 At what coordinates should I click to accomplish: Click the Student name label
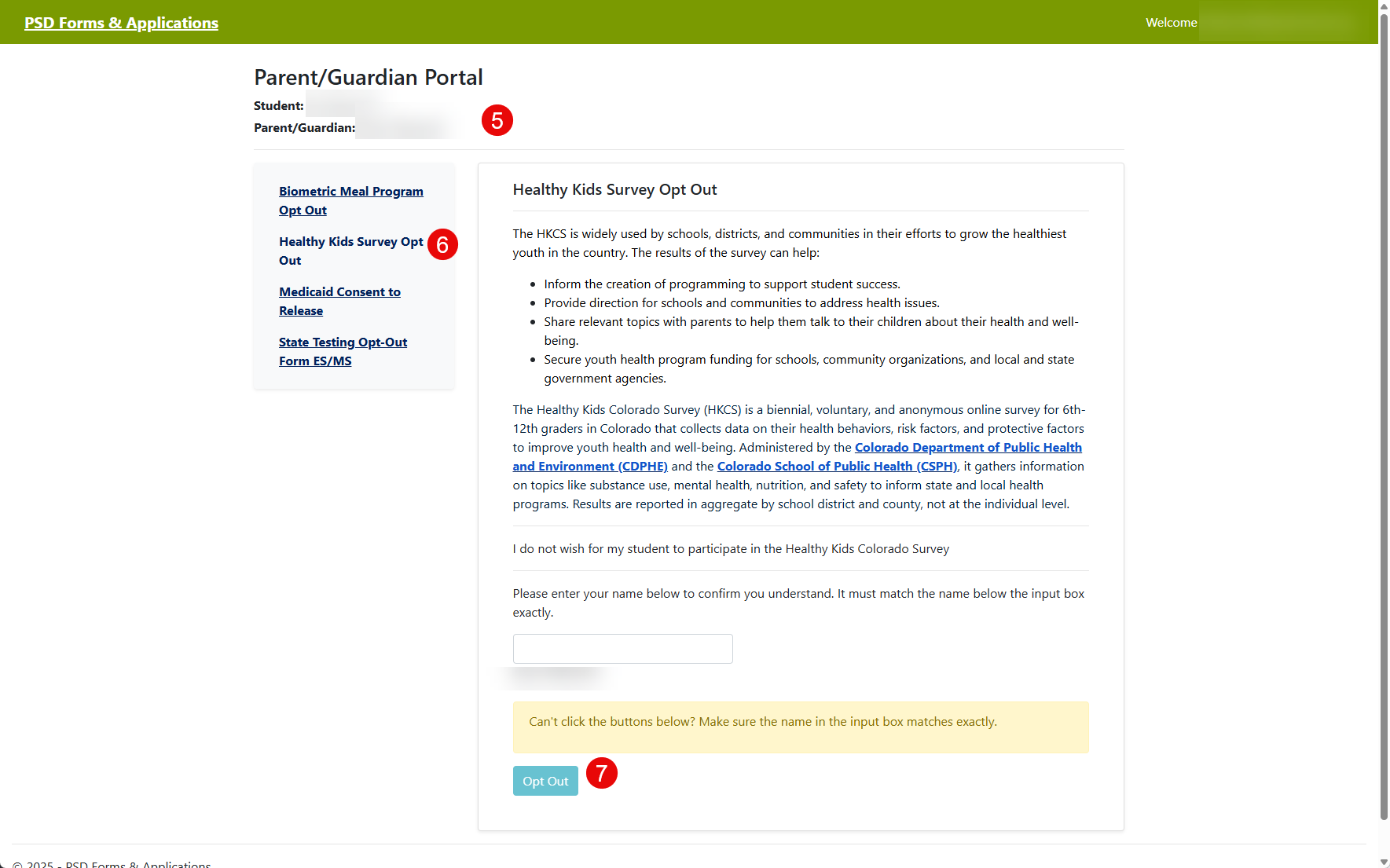pyautogui.click(x=278, y=105)
